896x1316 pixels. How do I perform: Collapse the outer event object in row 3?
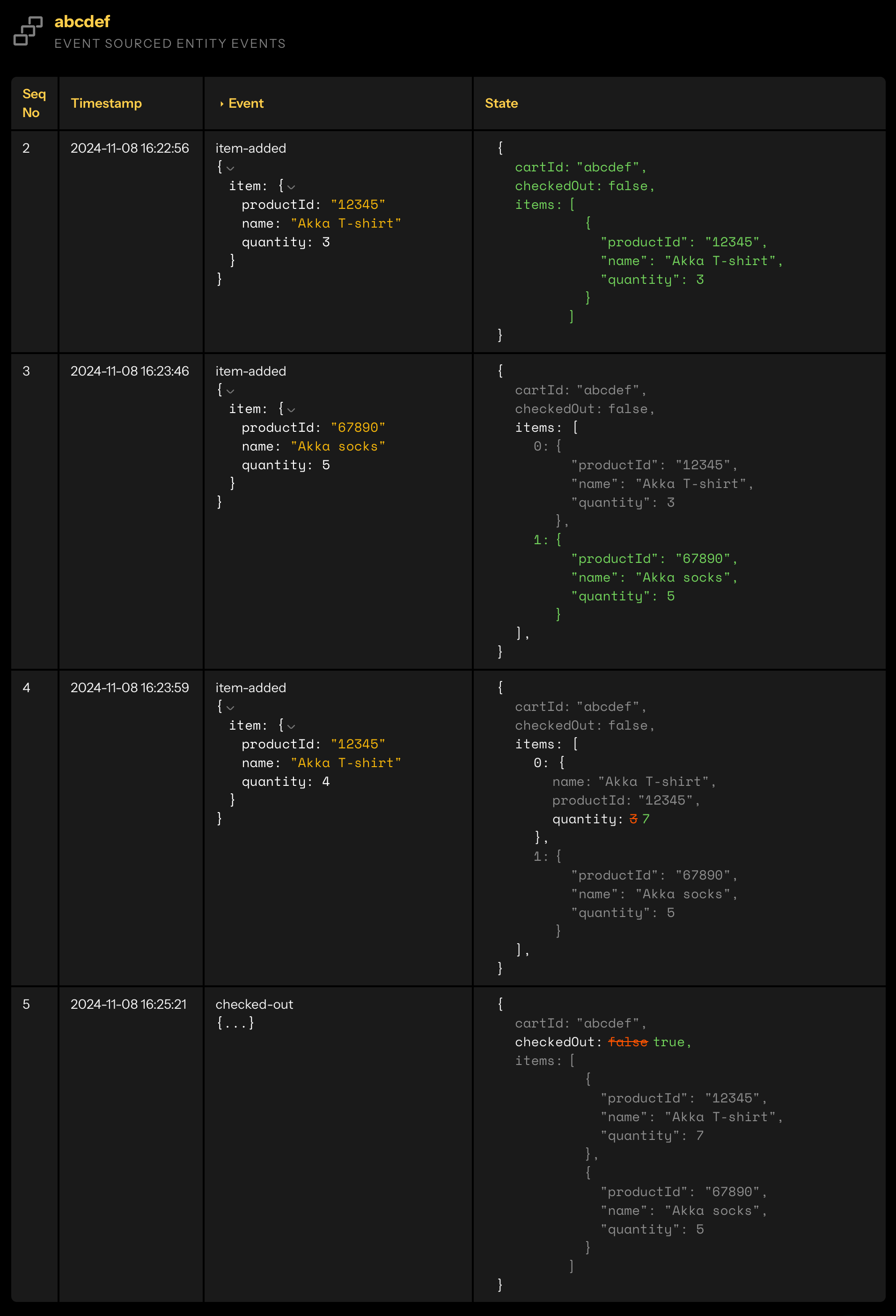(x=230, y=392)
